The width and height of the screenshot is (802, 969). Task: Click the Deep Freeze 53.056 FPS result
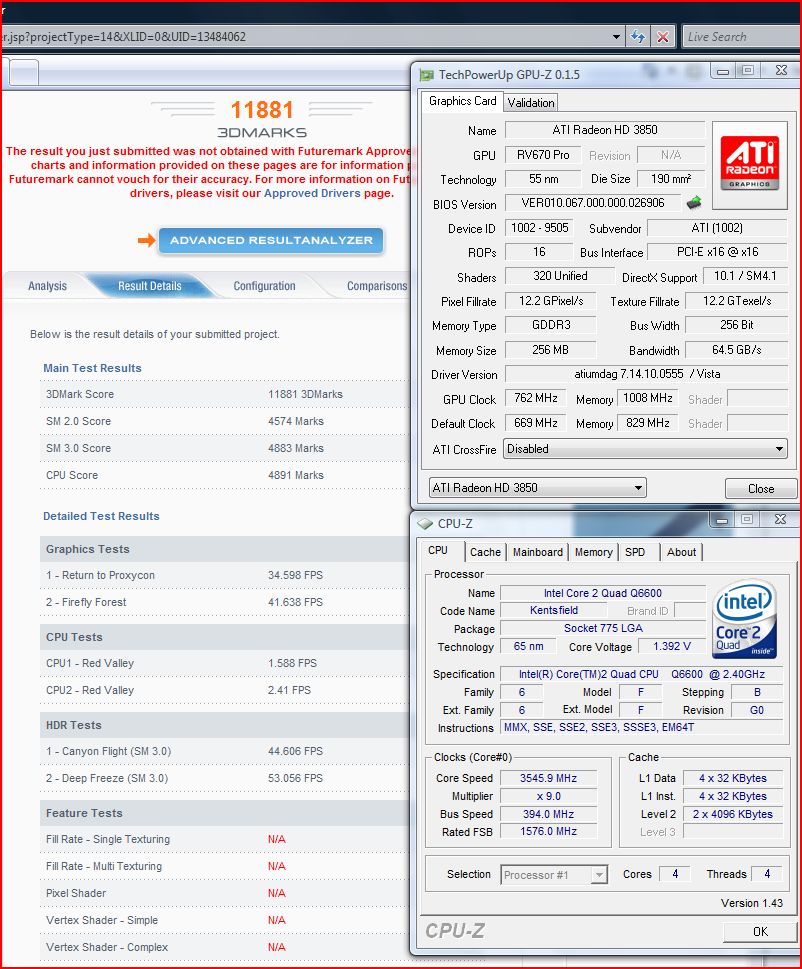coord(295,778)
